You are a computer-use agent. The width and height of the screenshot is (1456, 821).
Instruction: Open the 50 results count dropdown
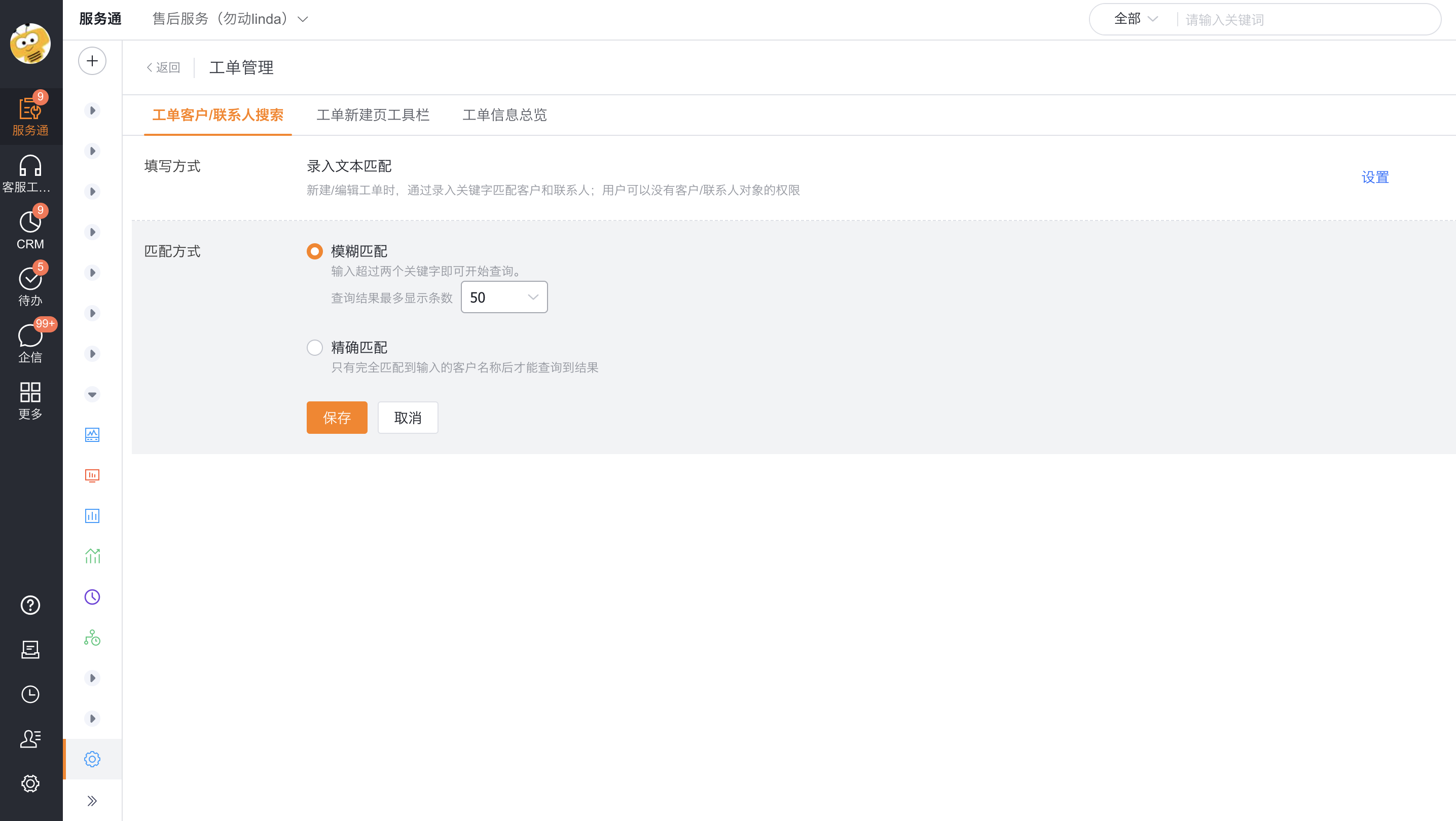(504, 297)
